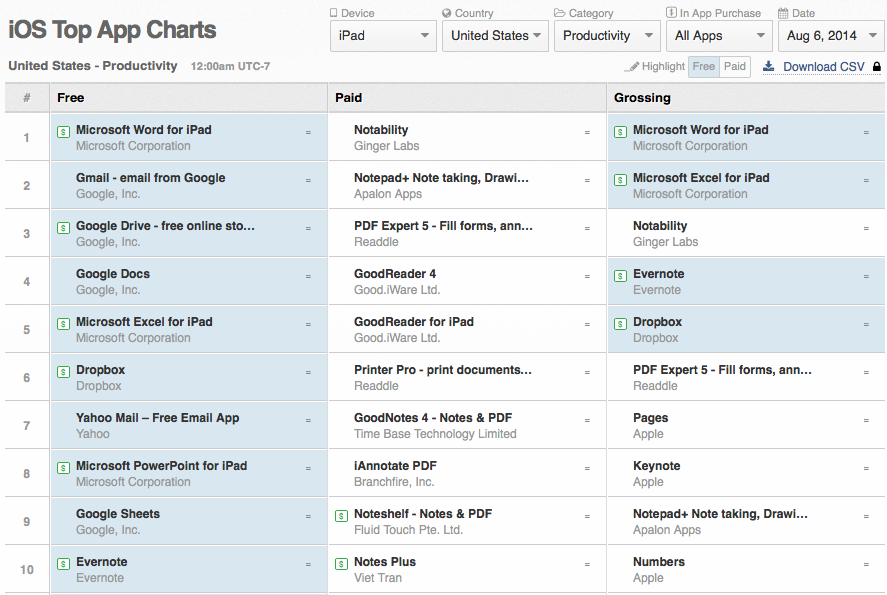Click in-app purchase icon beside Noteshelf
Image resolution: width=887 pixels, height=595 pixels.
pyautogui.click(x=341, y=516)
